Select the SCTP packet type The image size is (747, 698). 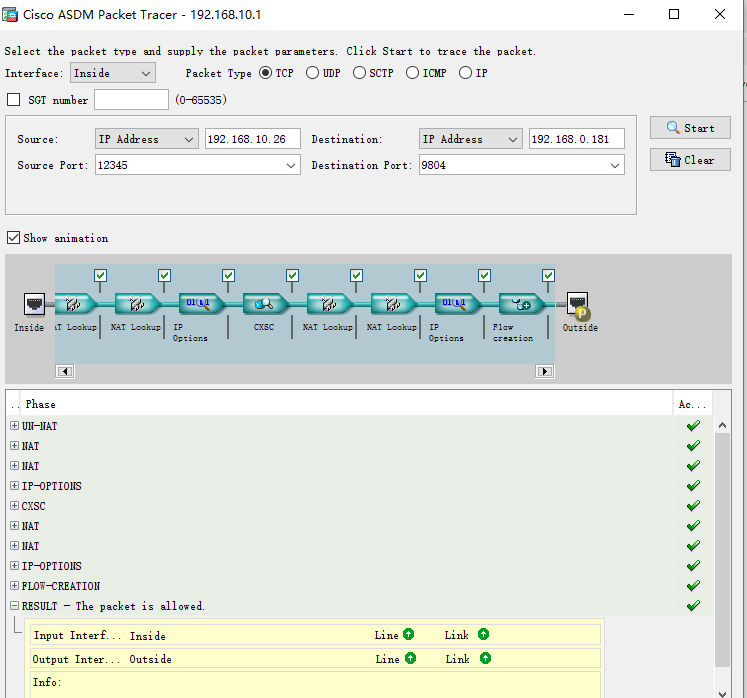[x=359, y=73]
